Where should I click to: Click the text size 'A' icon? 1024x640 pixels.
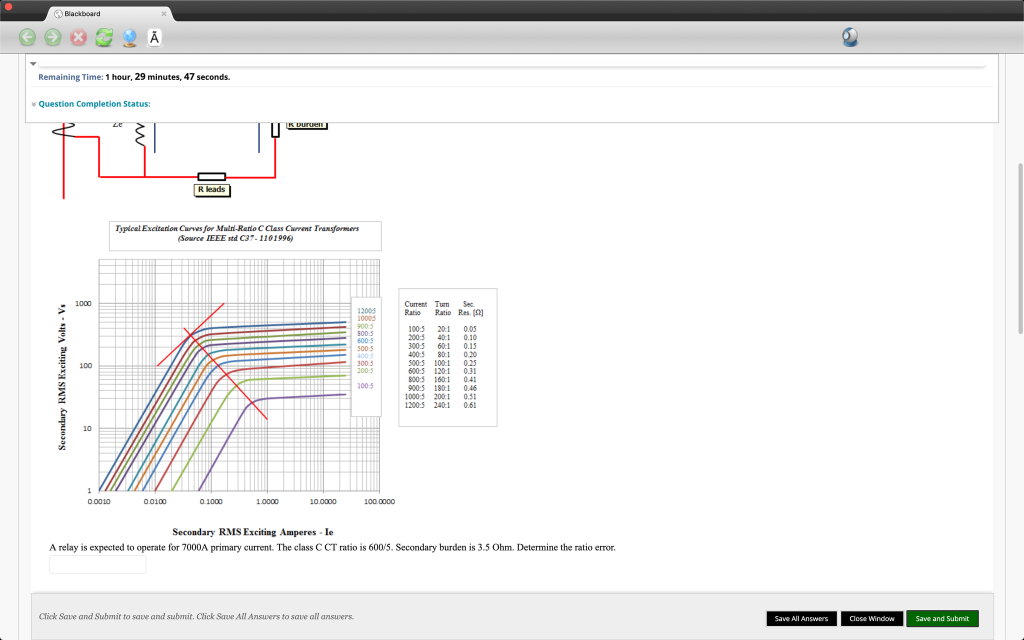point(154,38)
